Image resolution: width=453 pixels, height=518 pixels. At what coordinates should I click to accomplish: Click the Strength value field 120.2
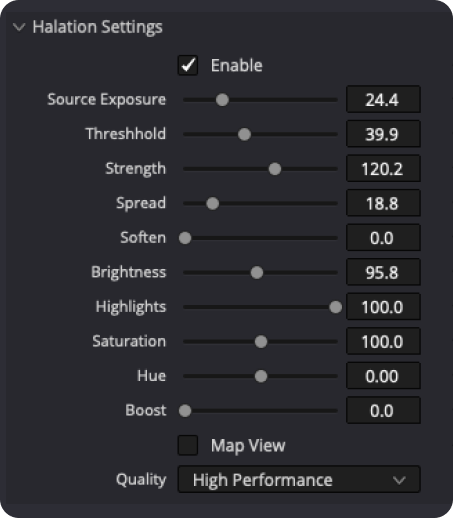tap(383, 168)
